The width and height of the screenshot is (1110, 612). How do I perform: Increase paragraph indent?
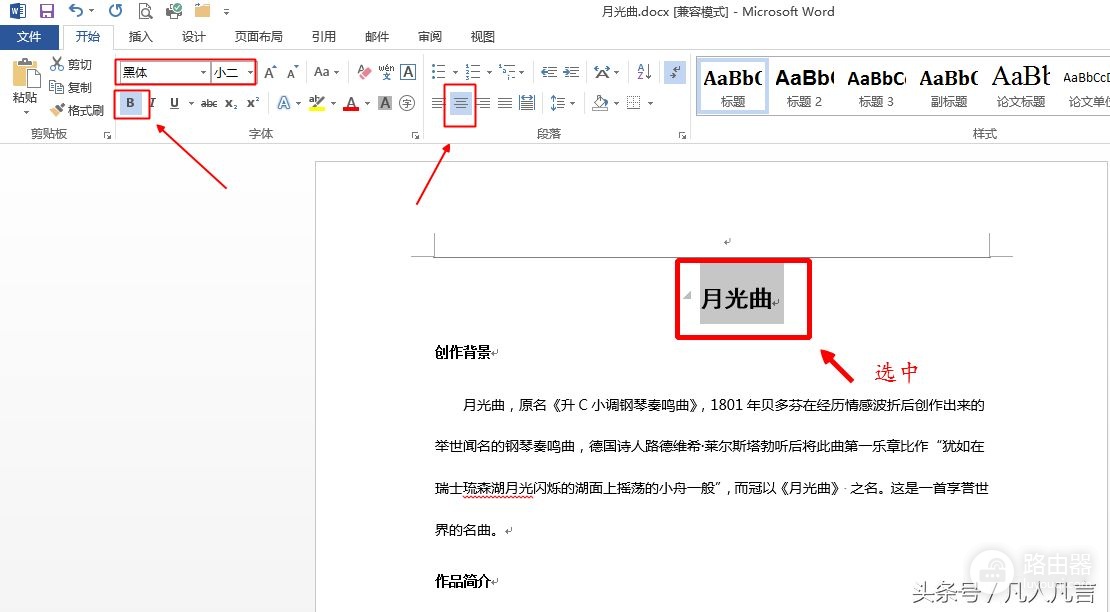[571, 71]
